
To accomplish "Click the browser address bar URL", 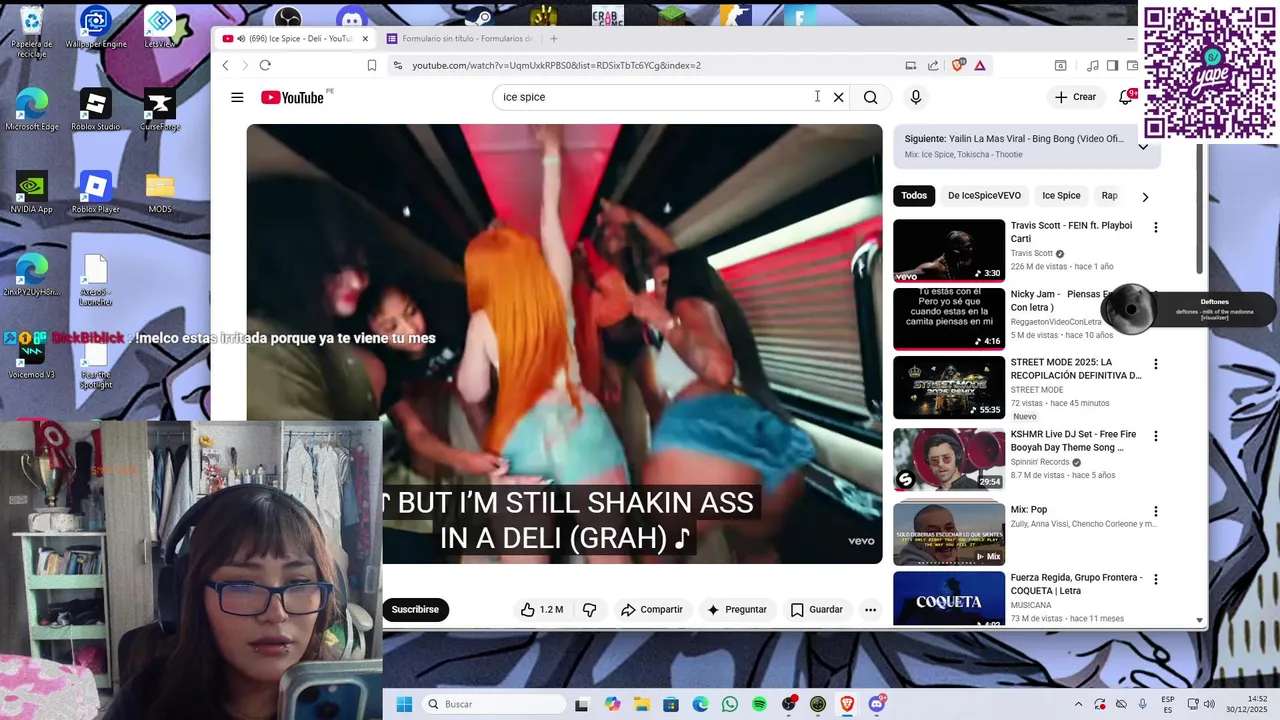I will [x=556, y=65].
